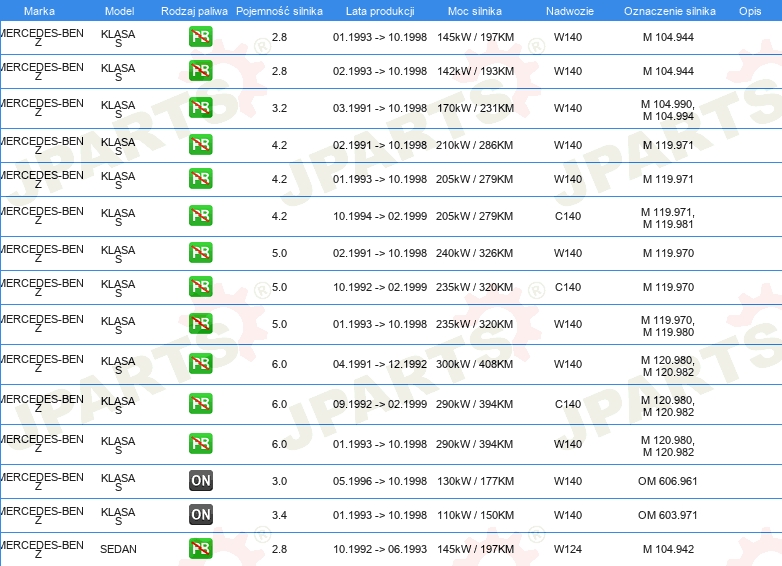Click engine codes M 104.990, M 104.994
782x566 pixels.
pos(668,110)
